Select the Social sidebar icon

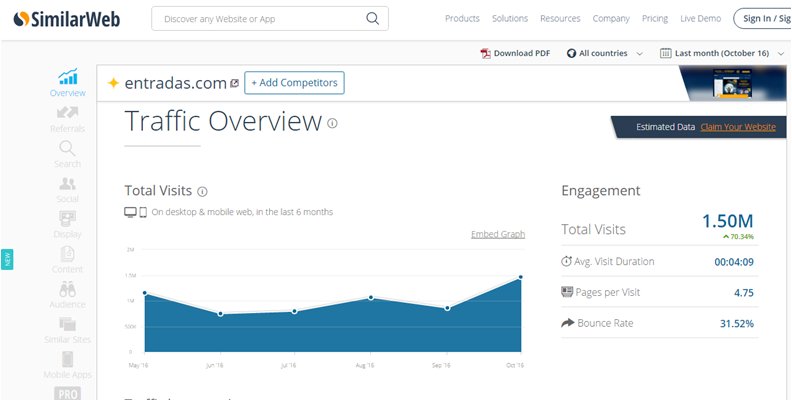(x=67, y=184)
